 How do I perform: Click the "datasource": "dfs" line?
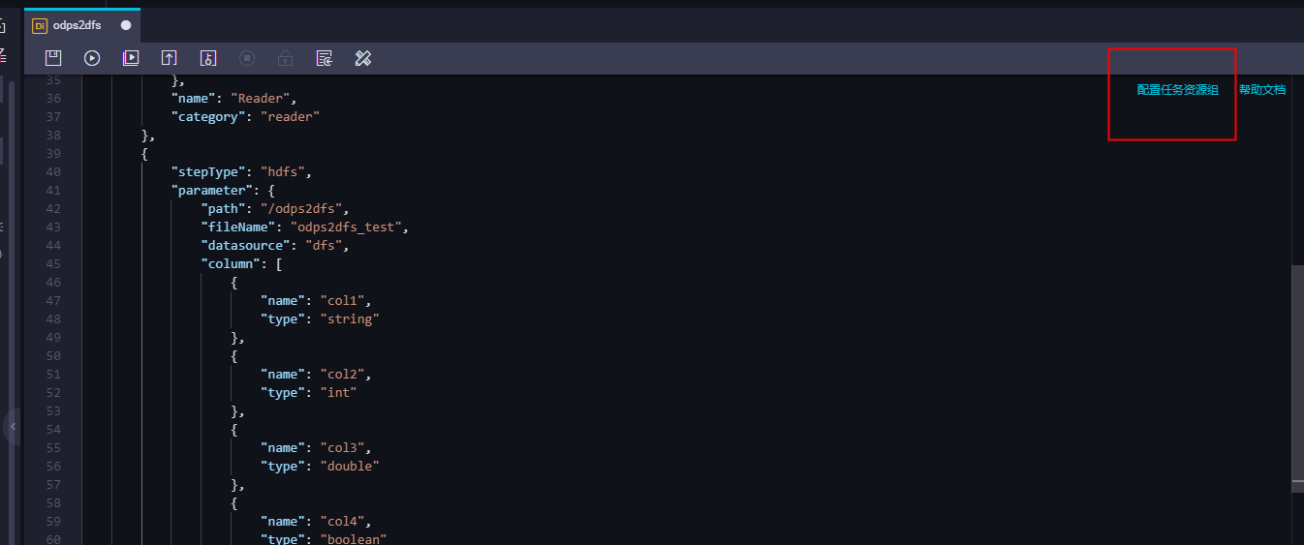[x=275, y=245]
